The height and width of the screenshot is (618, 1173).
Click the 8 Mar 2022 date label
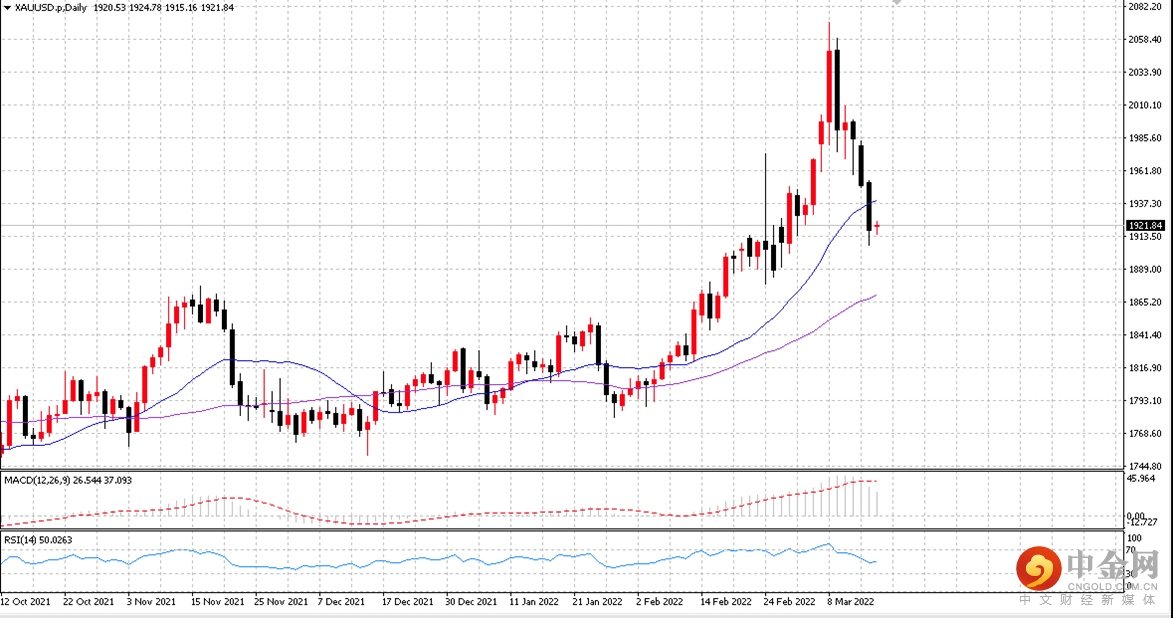850,602
